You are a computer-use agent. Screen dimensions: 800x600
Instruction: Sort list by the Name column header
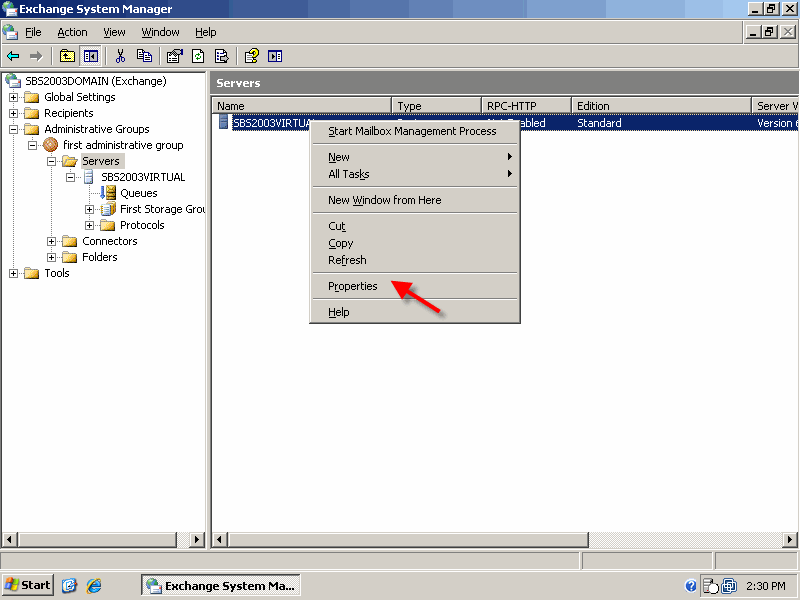click(302, 106)
